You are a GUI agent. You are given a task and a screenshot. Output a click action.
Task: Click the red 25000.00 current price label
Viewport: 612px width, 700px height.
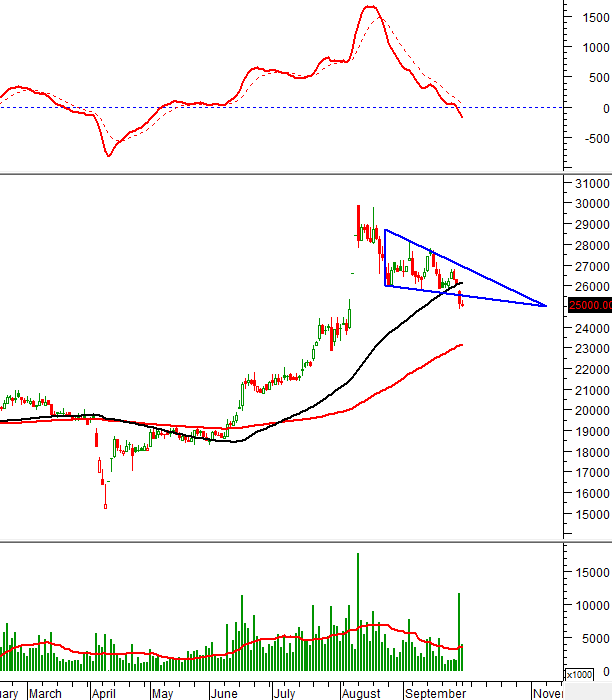click(591, 306)
